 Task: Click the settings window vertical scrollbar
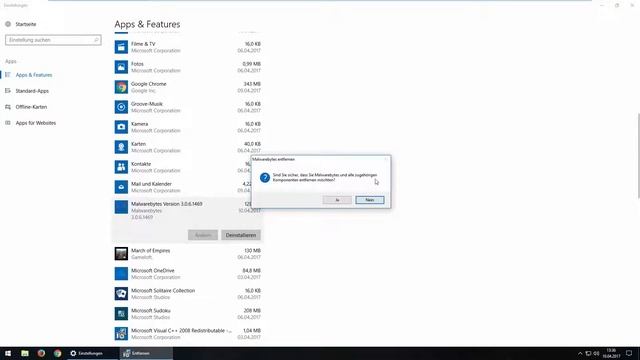638,155
